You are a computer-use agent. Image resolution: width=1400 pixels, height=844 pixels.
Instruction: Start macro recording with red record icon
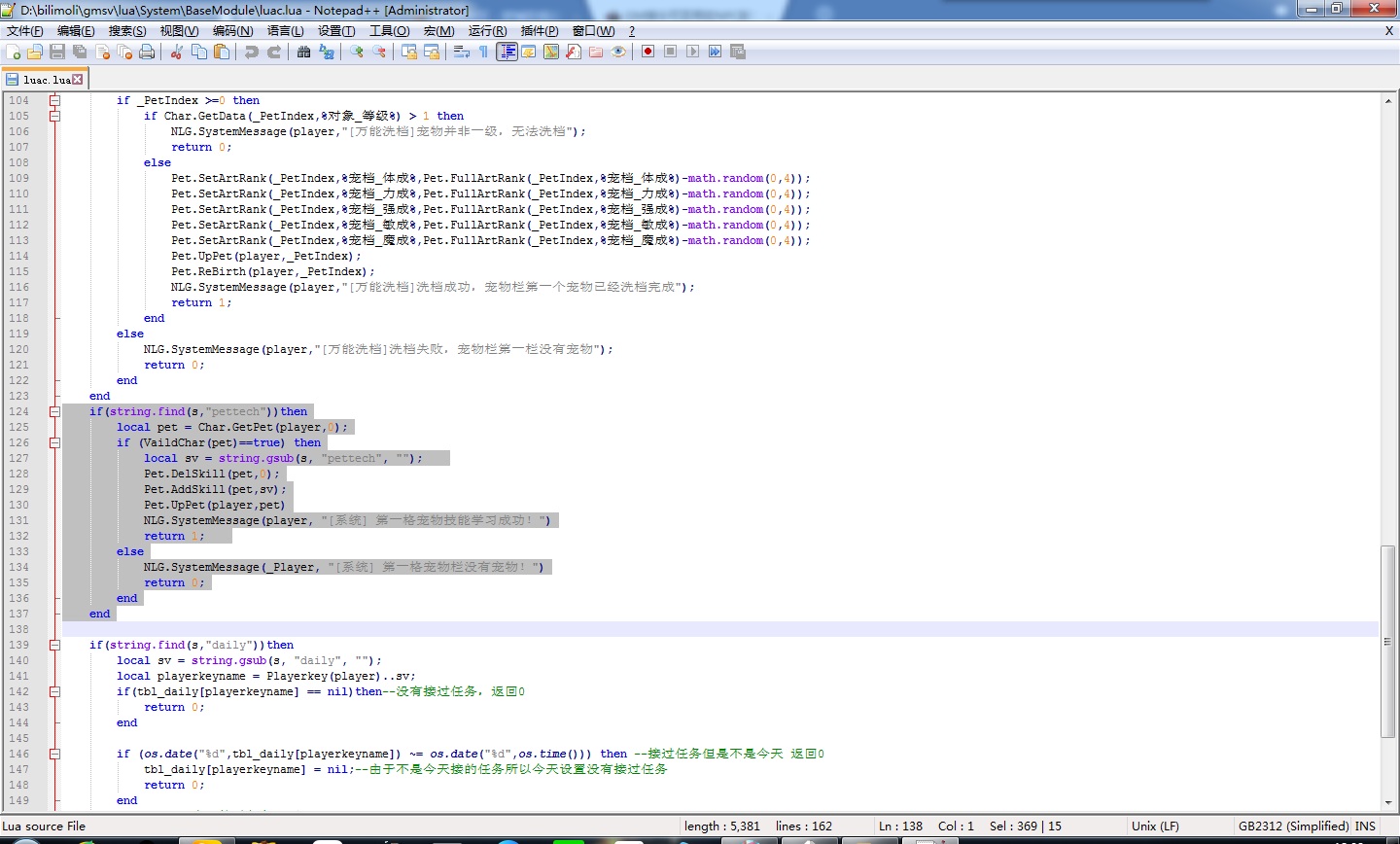(647, 52)
